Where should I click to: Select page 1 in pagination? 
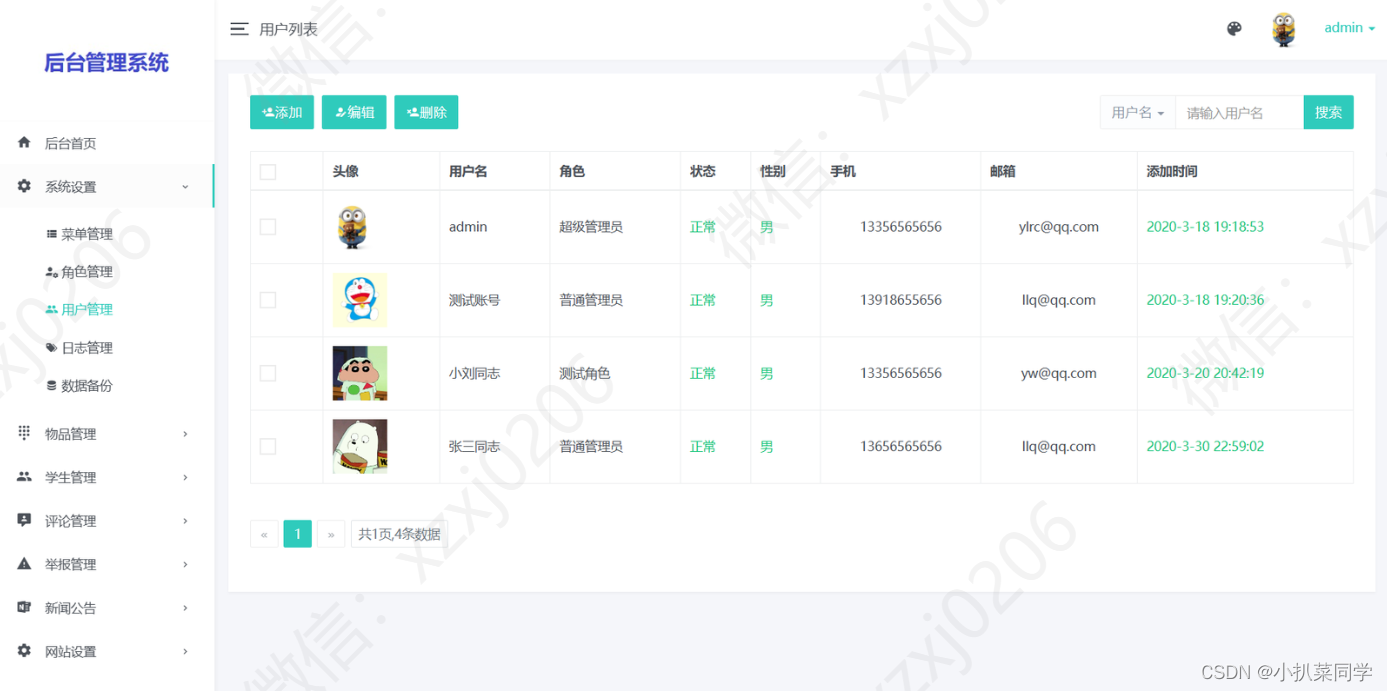click(297, 534)
